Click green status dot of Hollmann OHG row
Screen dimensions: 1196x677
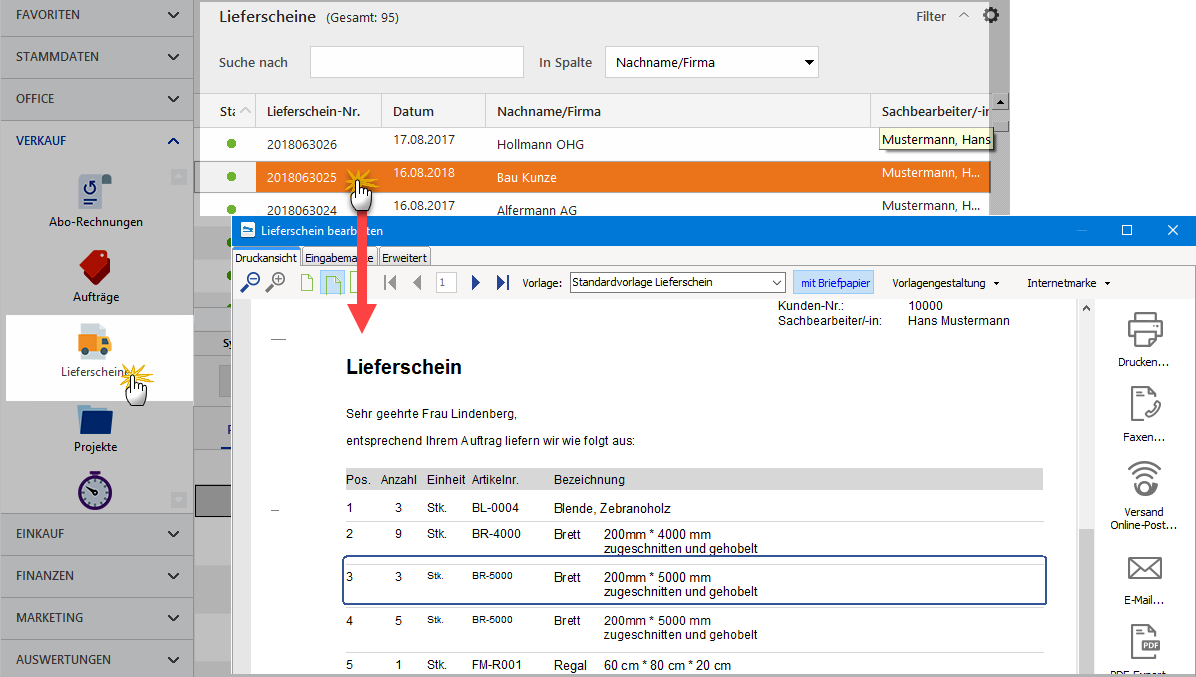click(231, 143)
